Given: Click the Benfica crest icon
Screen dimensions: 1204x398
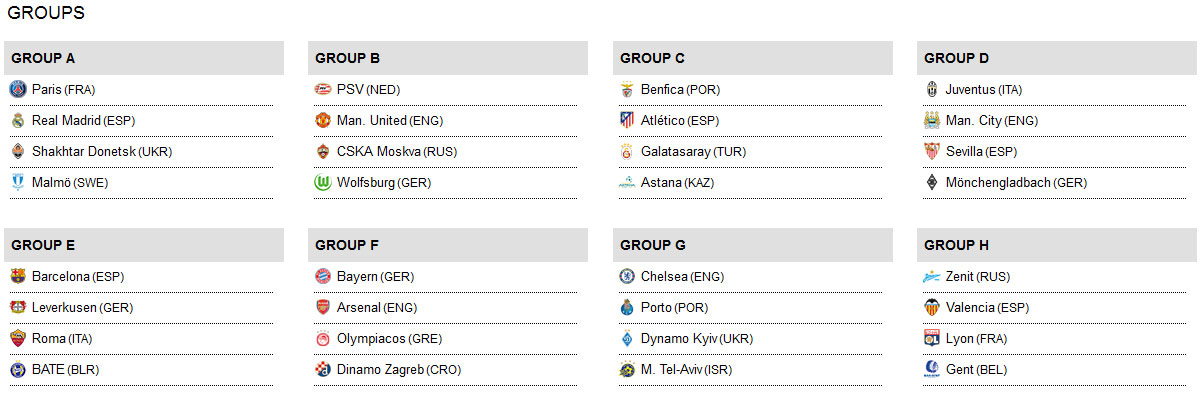Looking at the screenshot, I should tap(627, 90).
